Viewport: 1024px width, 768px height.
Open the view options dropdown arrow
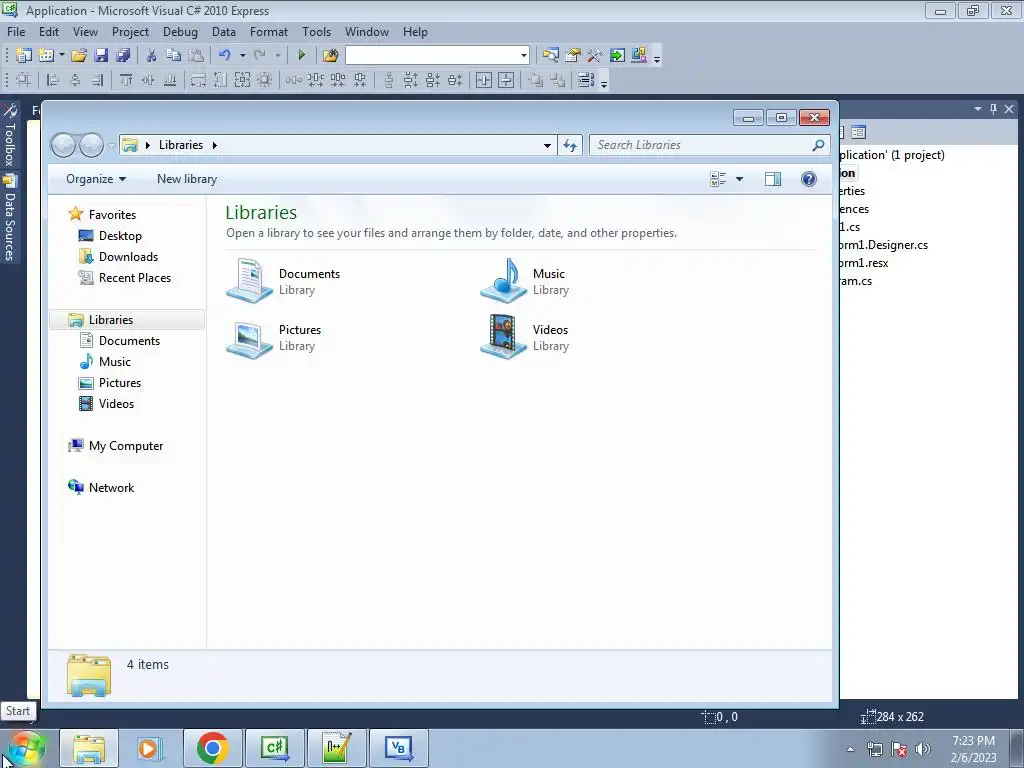739,179
